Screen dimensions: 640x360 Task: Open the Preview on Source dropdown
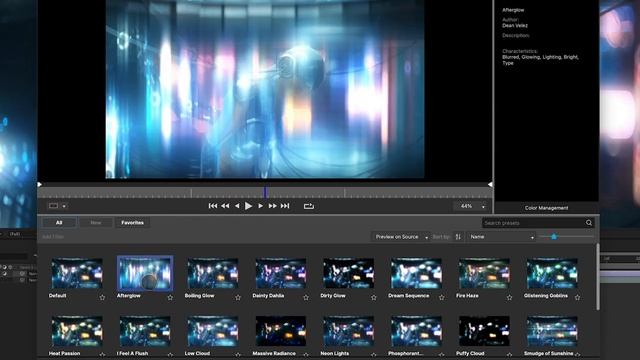[x=401, y=237]
